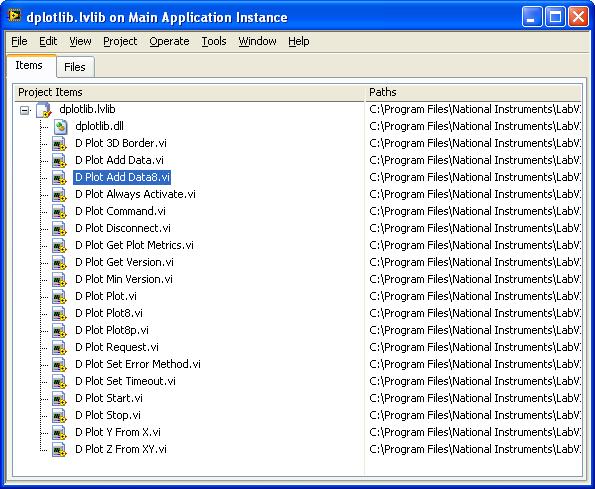Select D Plot Plot8.vi

click(109, 313)
